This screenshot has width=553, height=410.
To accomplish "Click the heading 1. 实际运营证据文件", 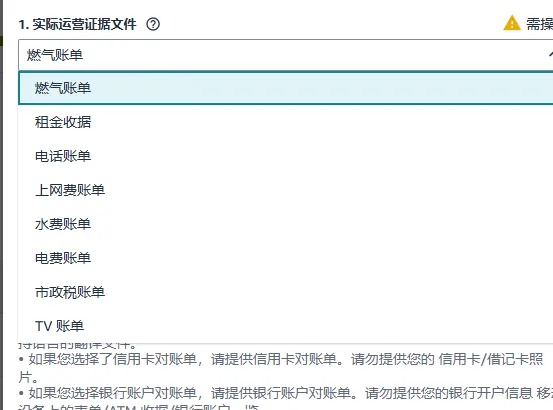I will click(78, 24).
